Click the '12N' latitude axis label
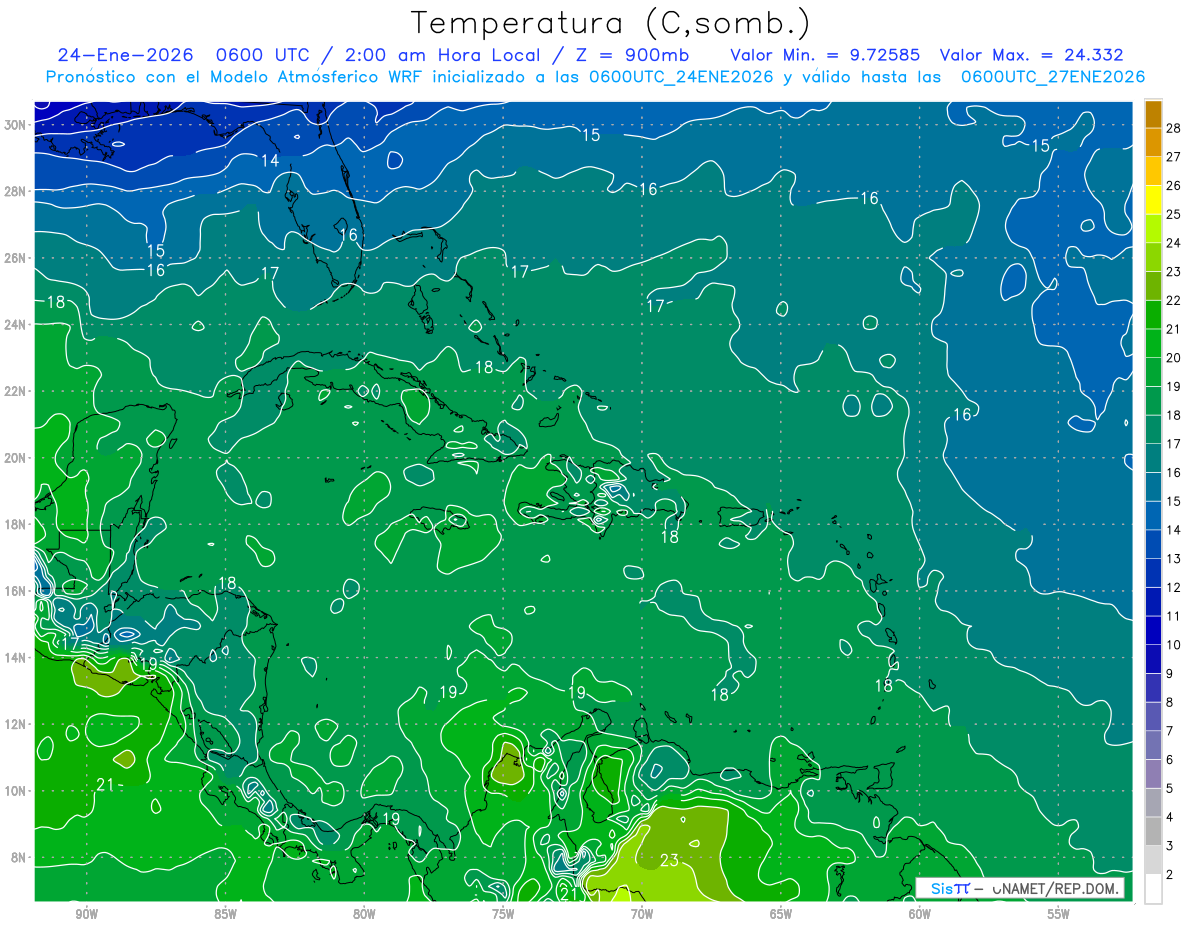The image size is (1200, 927). [x=16, y=724]
